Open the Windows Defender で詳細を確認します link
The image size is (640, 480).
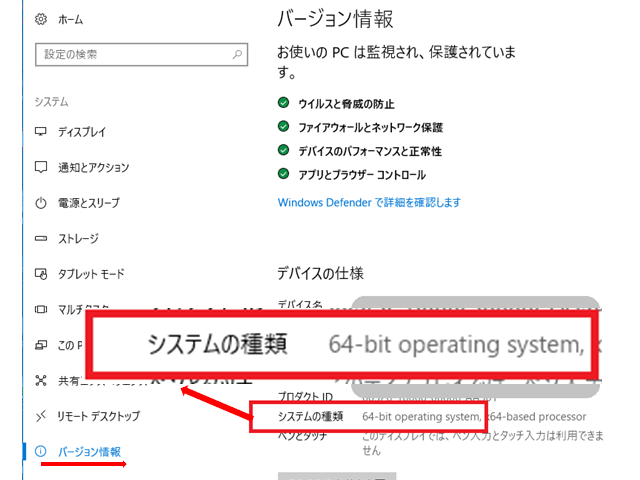[368, 202]
